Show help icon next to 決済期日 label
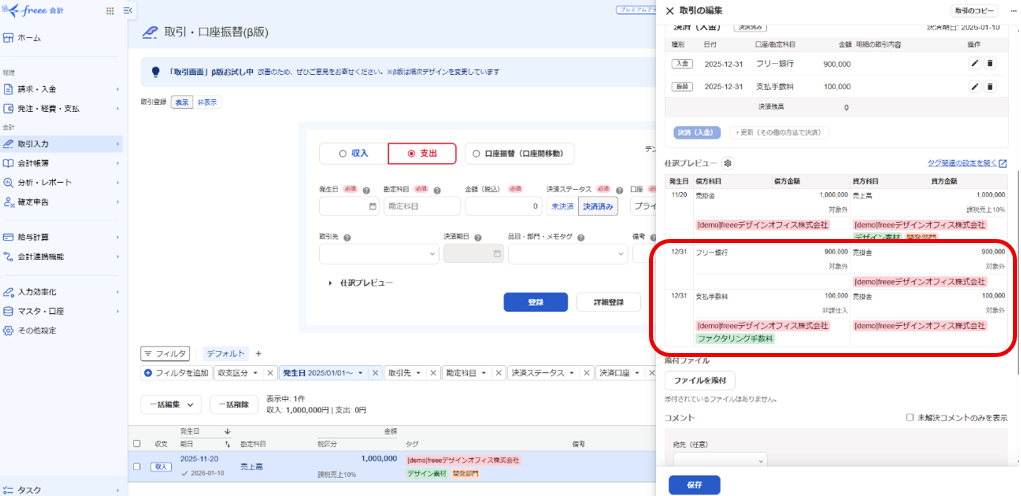Image resolution: width=1021 pixels, height=496 pixels. click(477, 238)
